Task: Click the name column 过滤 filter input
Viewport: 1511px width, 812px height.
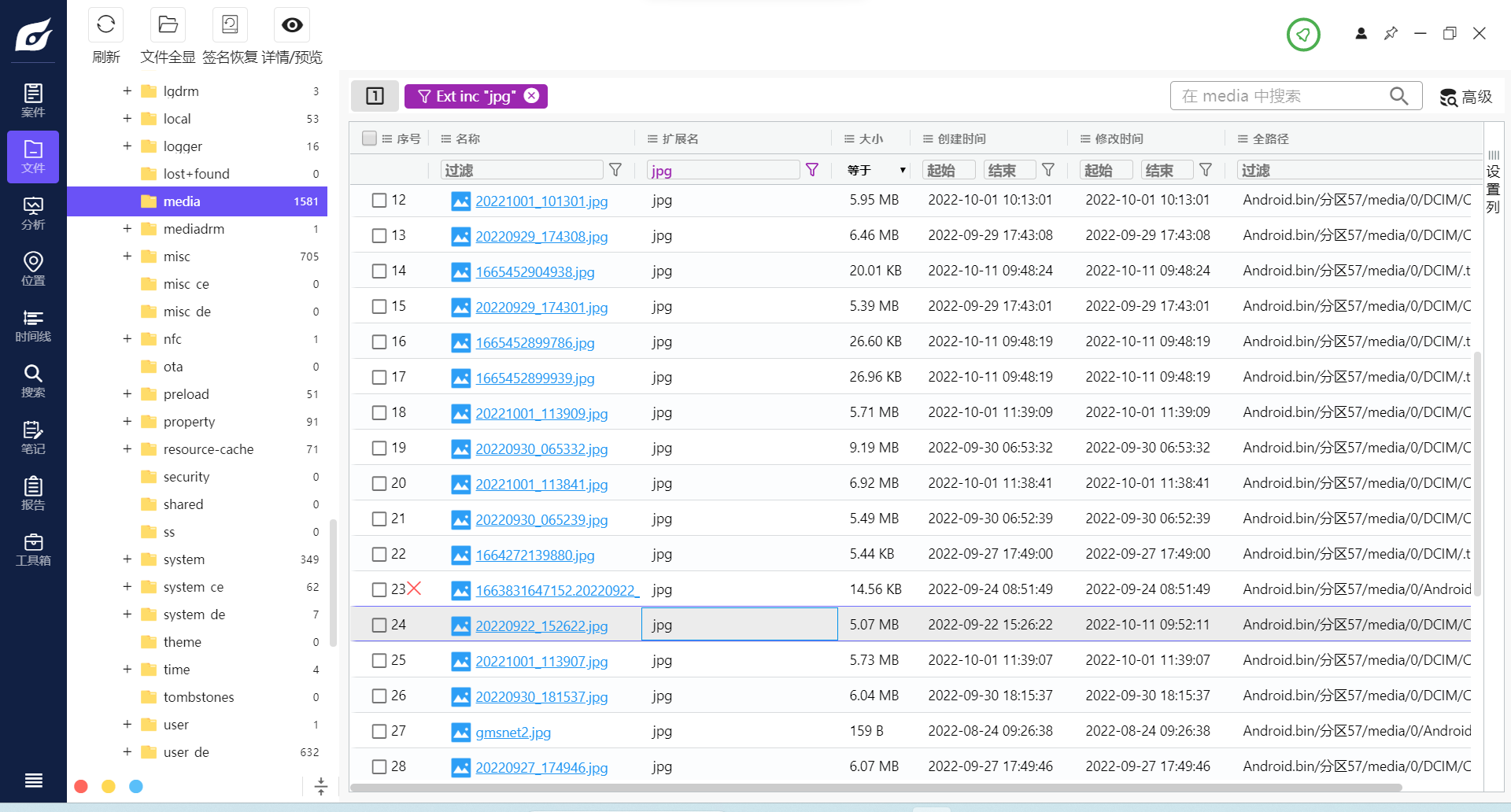Action: (x=523, y=170)
